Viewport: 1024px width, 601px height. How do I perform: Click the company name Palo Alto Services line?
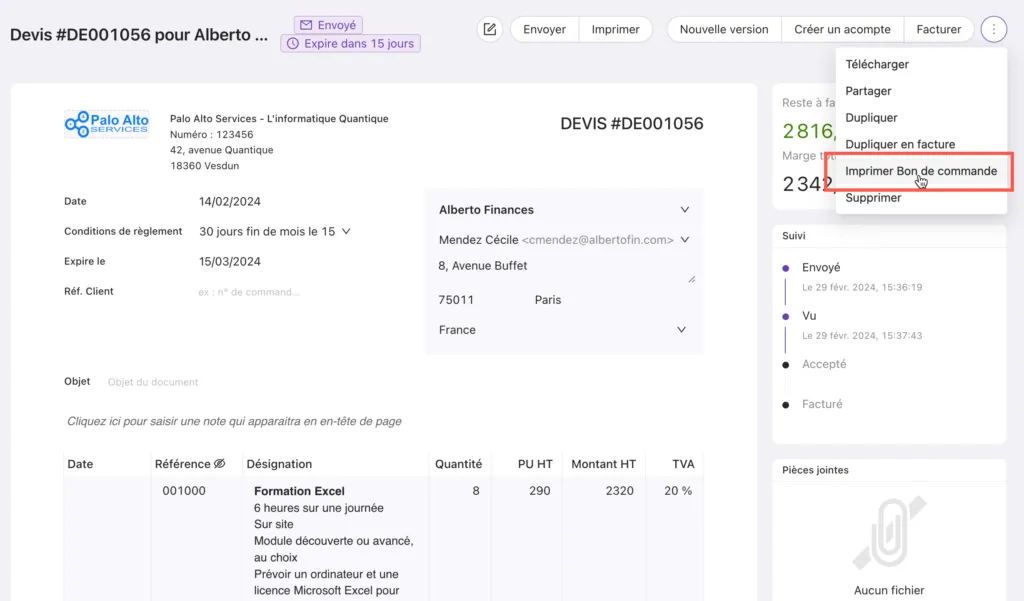(279, 118)
